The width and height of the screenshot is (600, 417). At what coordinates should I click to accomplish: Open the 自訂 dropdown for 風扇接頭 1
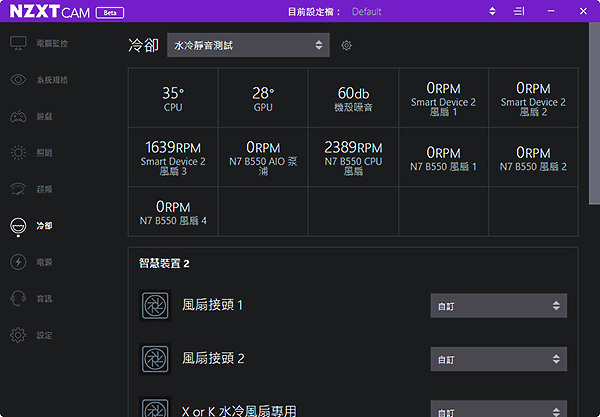coord(499,306)
